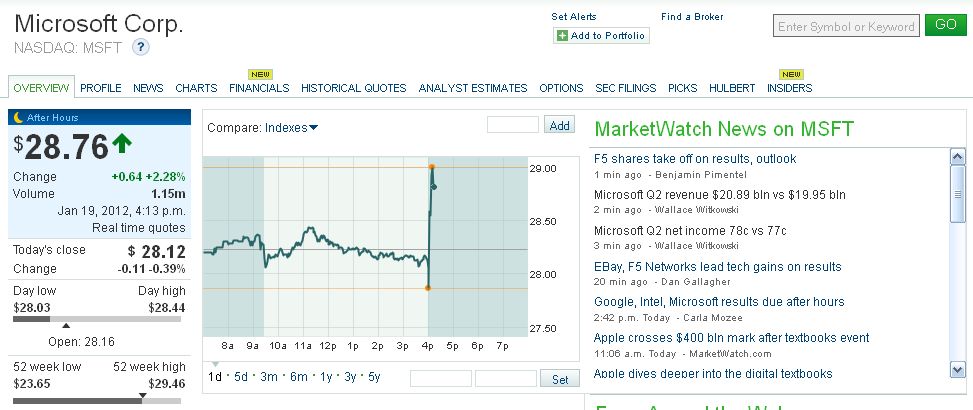Click the Add comparison button
Image resolution: width=973 pixels, height=410 pixels.
coord(559,125)
